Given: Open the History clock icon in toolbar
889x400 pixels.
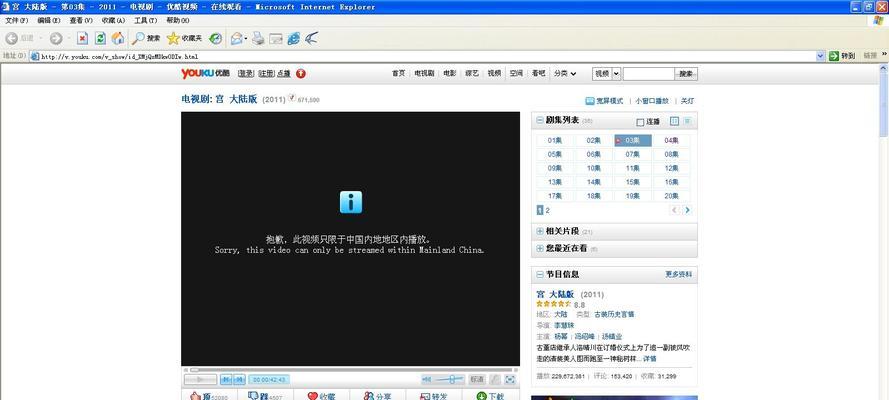Looking at the screenshot, I should [x=215, y=39].
